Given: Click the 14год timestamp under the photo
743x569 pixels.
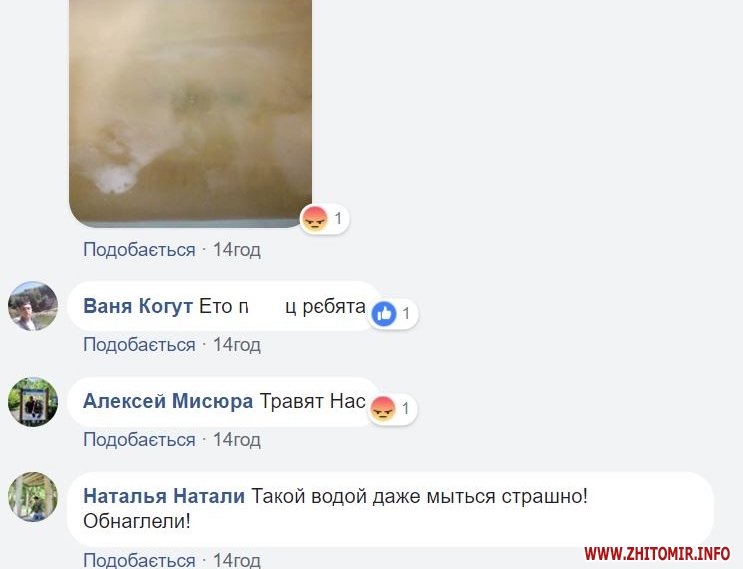Looking at the screenshot, I should [236, 250].
